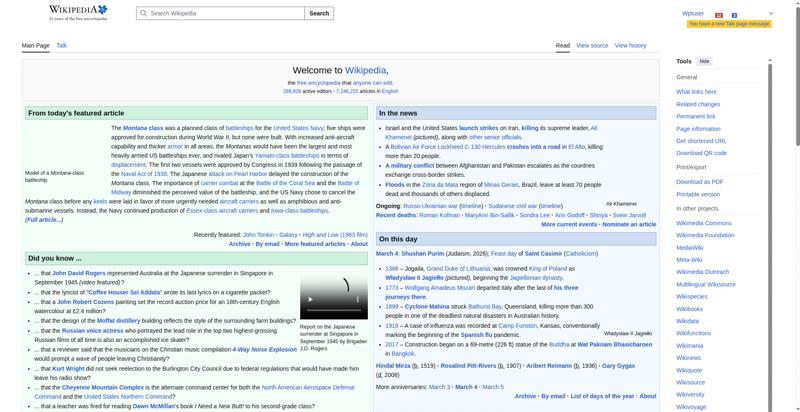Click the magnifier icon in search box
This screenshot has height=412, width=800.
click(143, 14)
